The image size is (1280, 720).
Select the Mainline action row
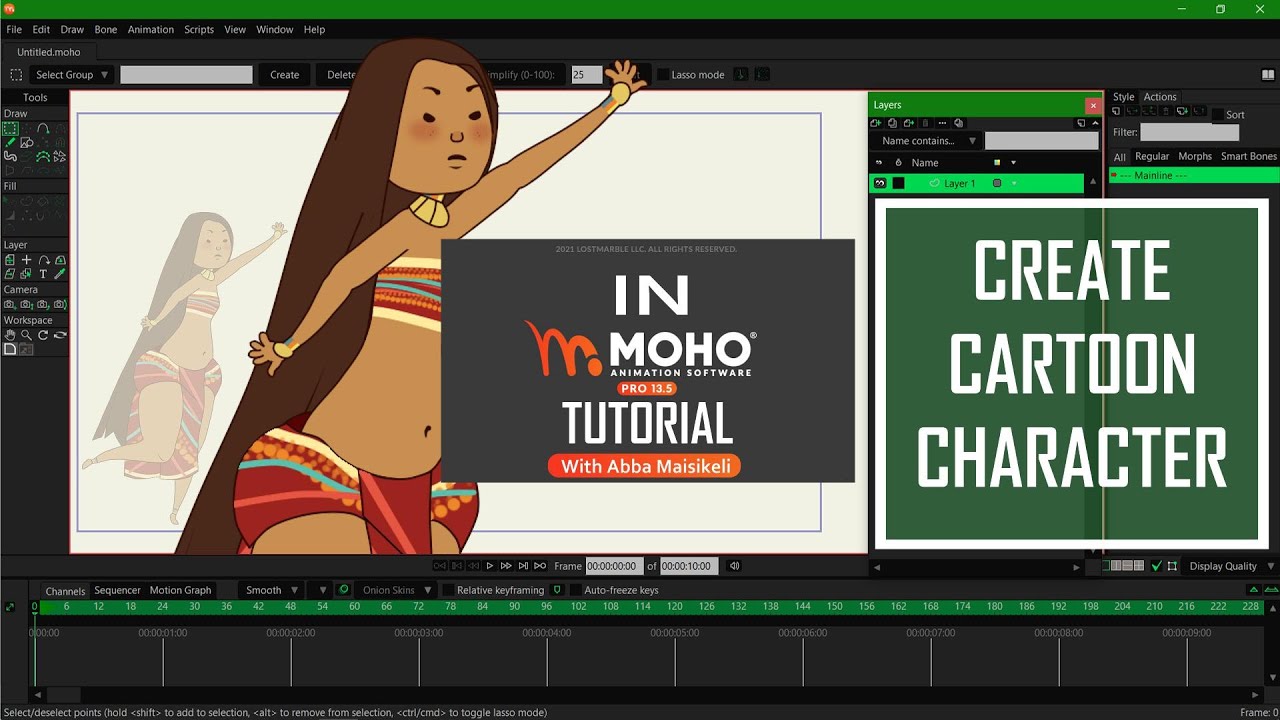[x=1194, y=175]
